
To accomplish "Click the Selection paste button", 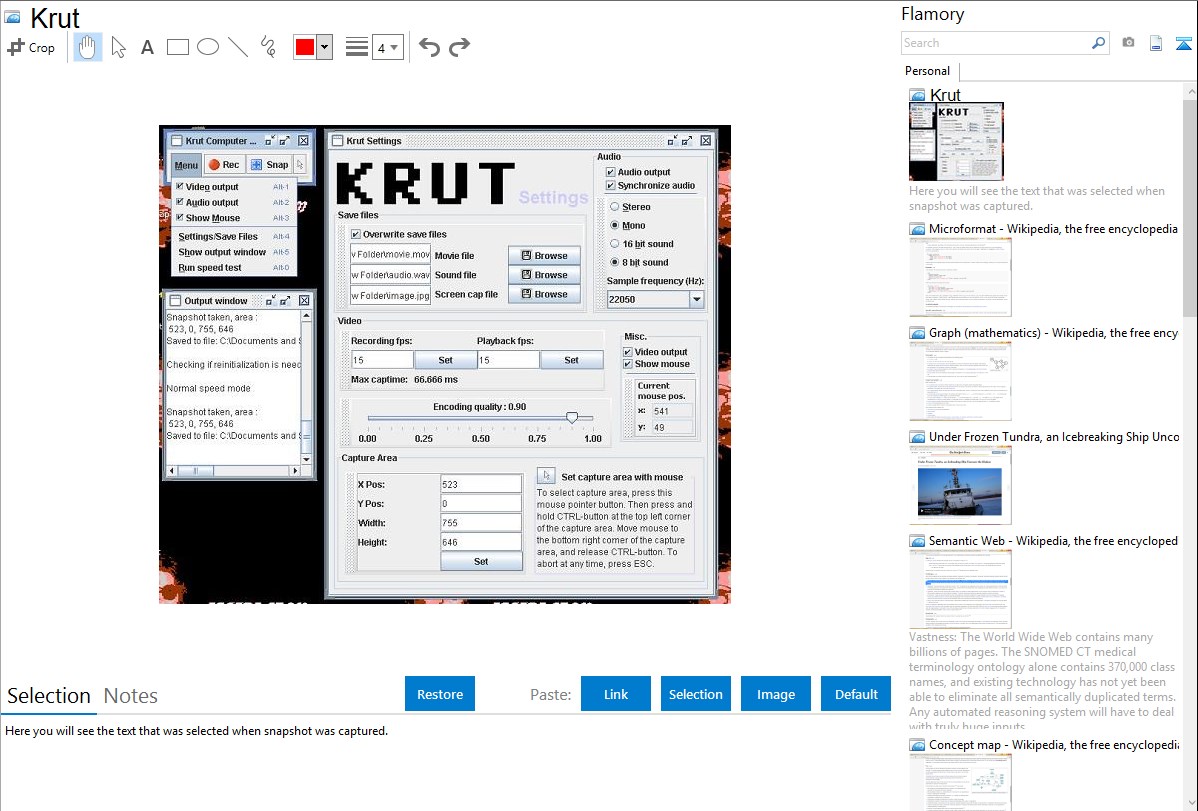I will (696, 693).
